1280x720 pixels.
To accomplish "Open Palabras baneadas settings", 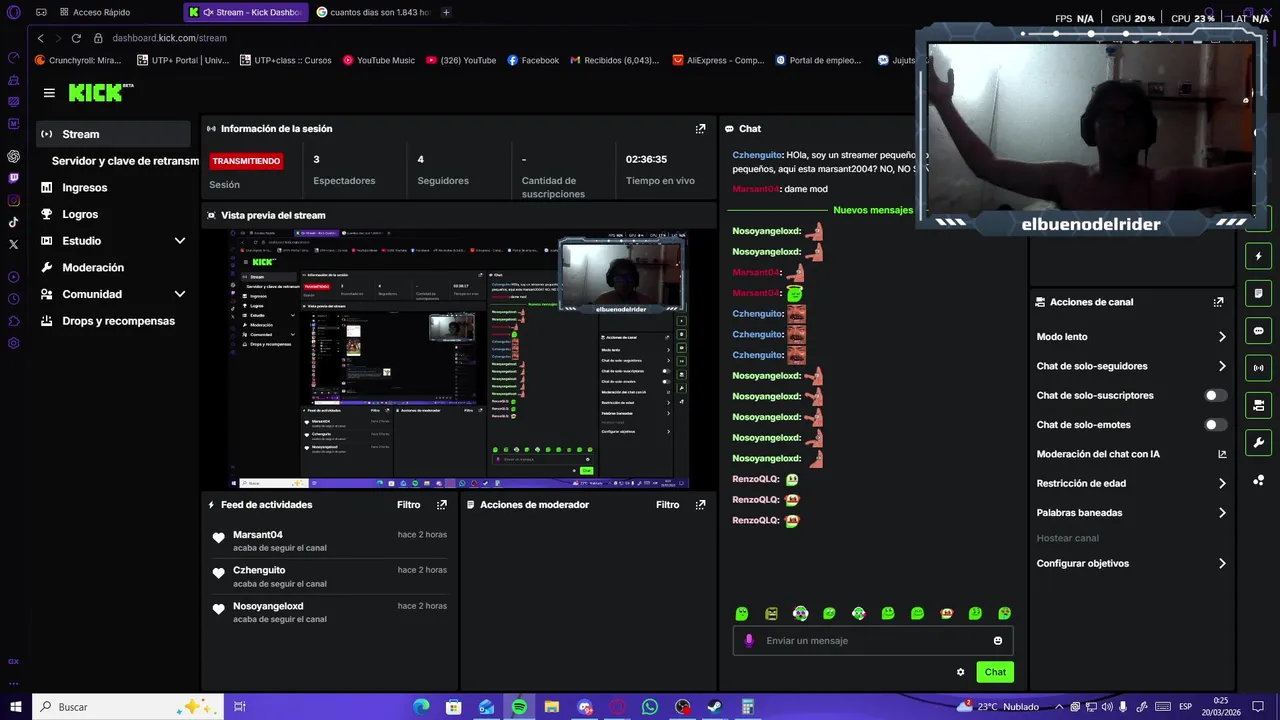I will tap(1131, 513).
